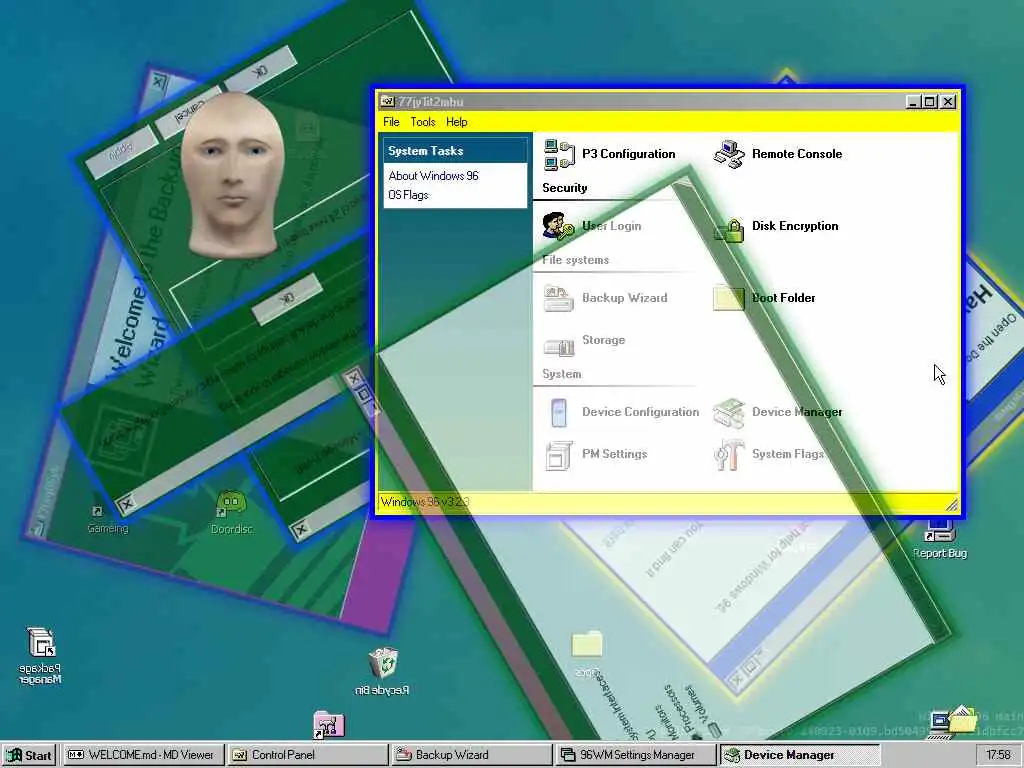The image size is (1024, 768).
Task: Open the Tools menu
Action: 423,122
